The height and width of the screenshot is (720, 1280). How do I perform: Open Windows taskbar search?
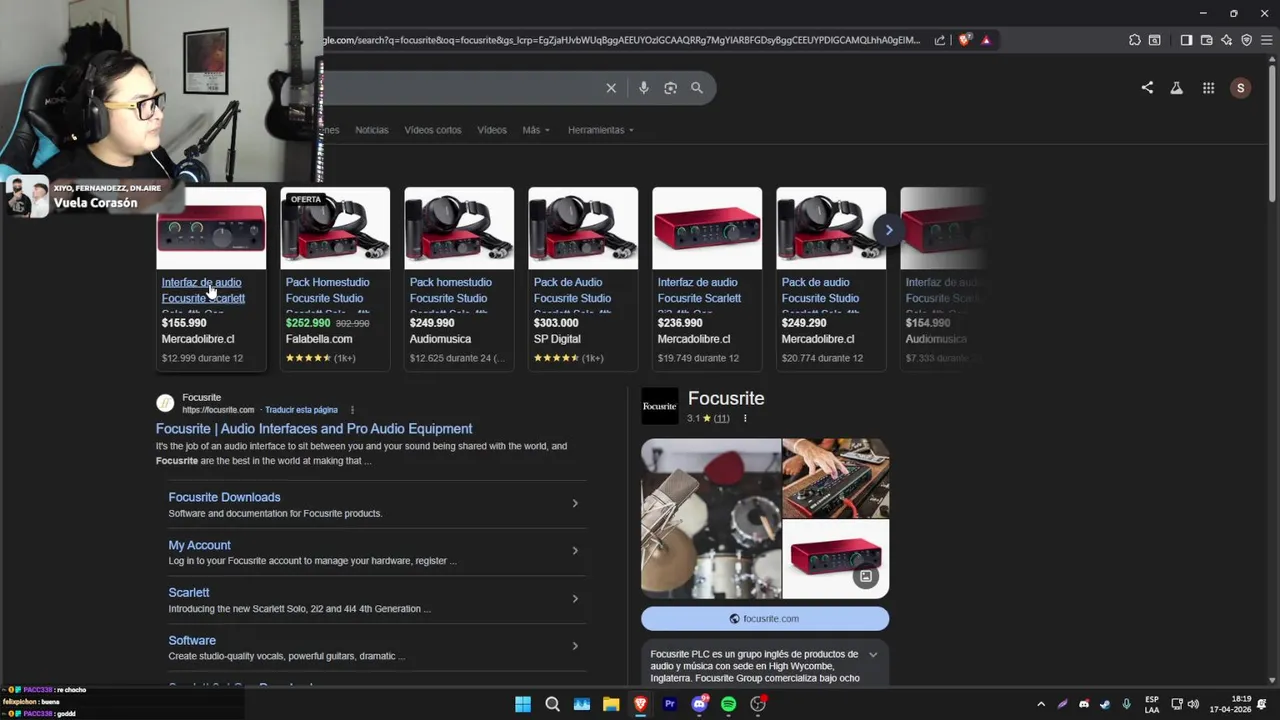(552, 704)
